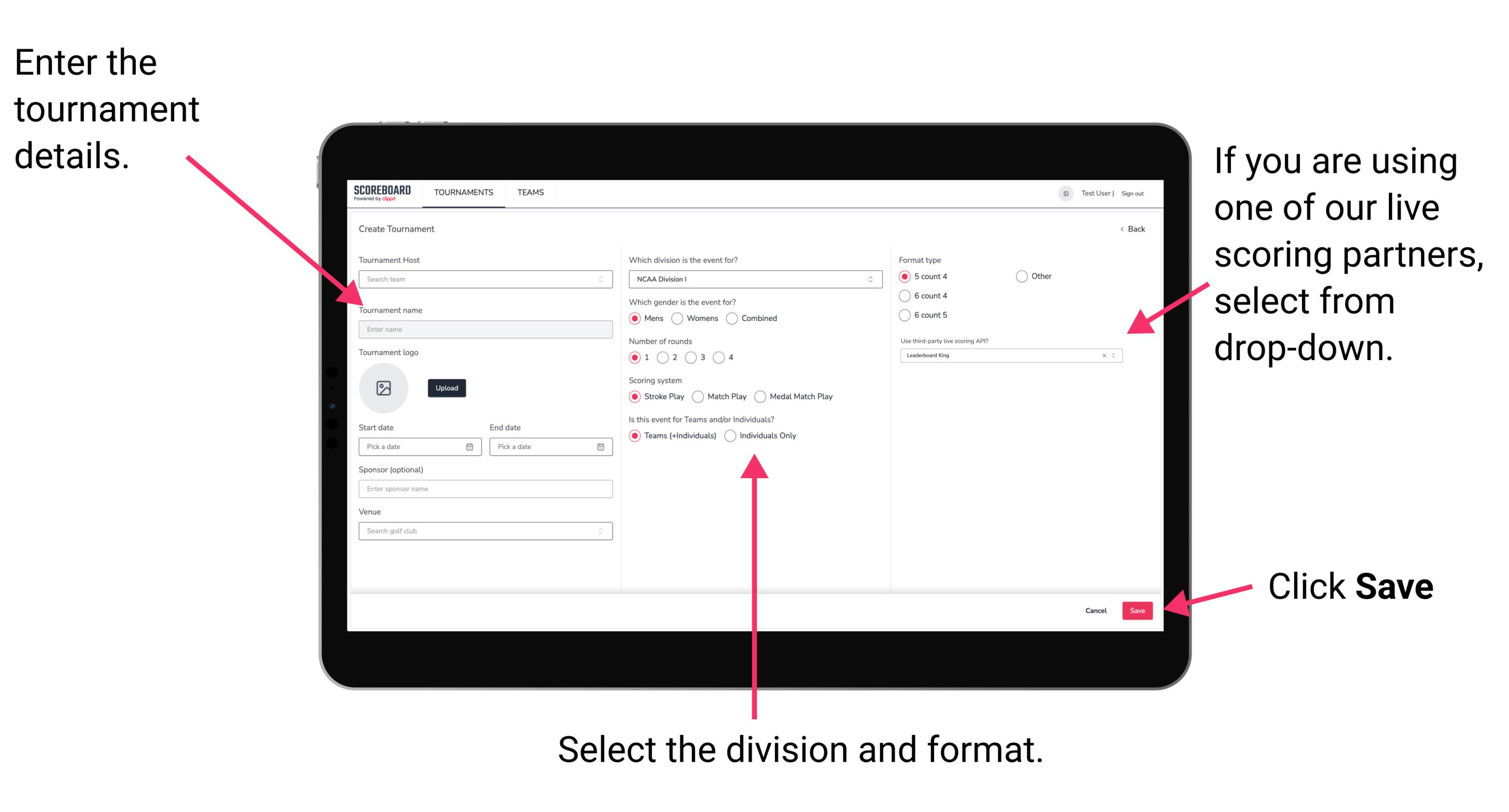Expand the live scoring API dropdown
Image resolution: width=1509 pixels, height=812 pixels.
click(x=1116, y=356)
